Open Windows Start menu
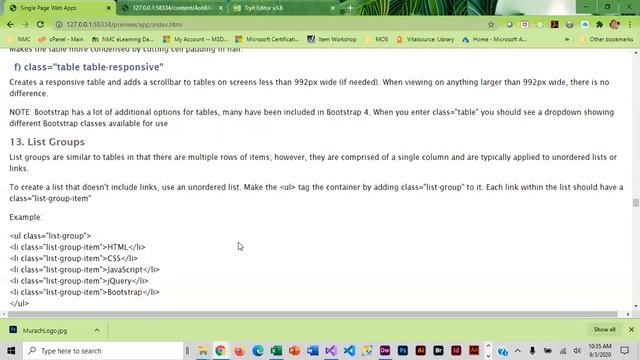Screen dimensions: 640x360 tap(11, 351)
